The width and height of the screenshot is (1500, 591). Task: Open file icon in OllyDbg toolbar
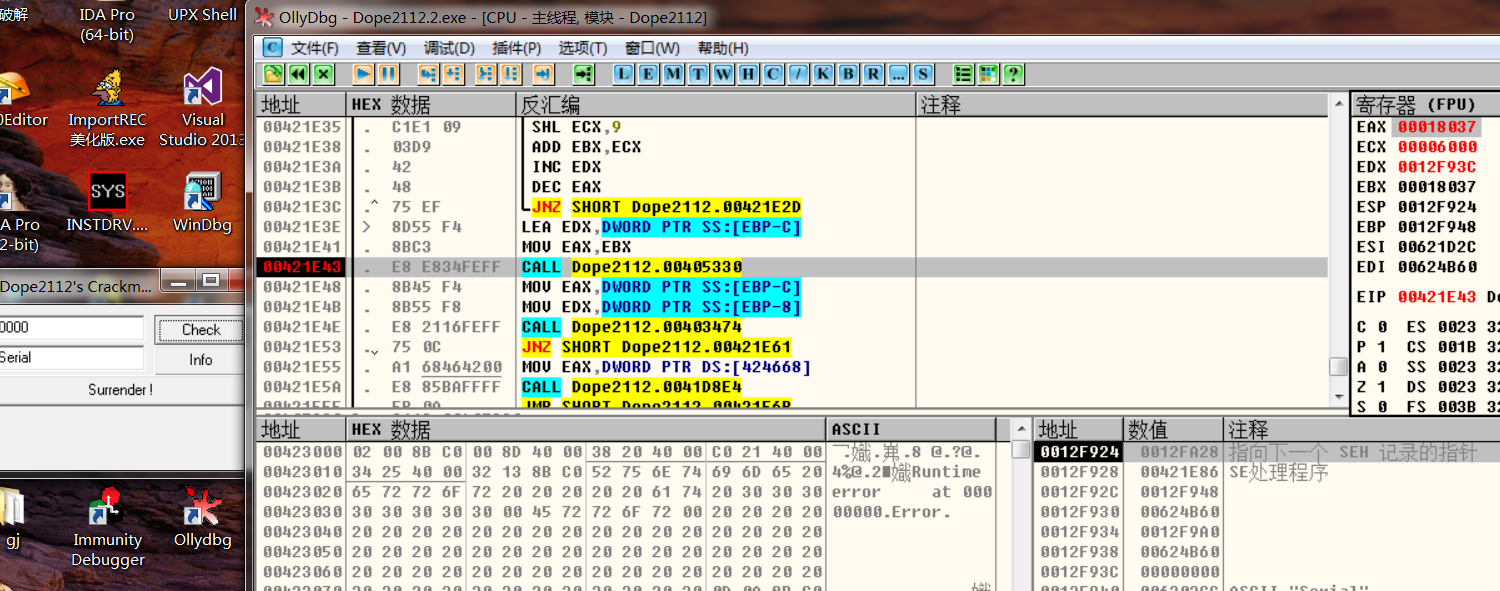pos(273,74)
